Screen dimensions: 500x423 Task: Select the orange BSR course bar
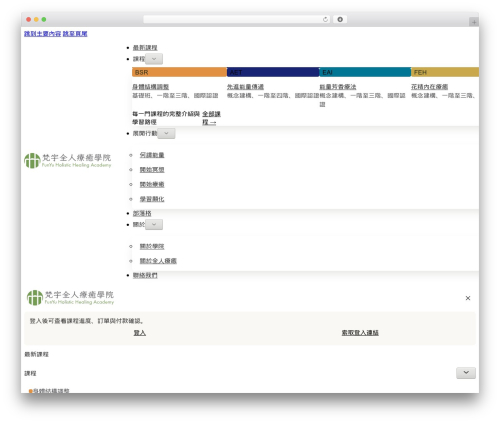coord(179,72)
